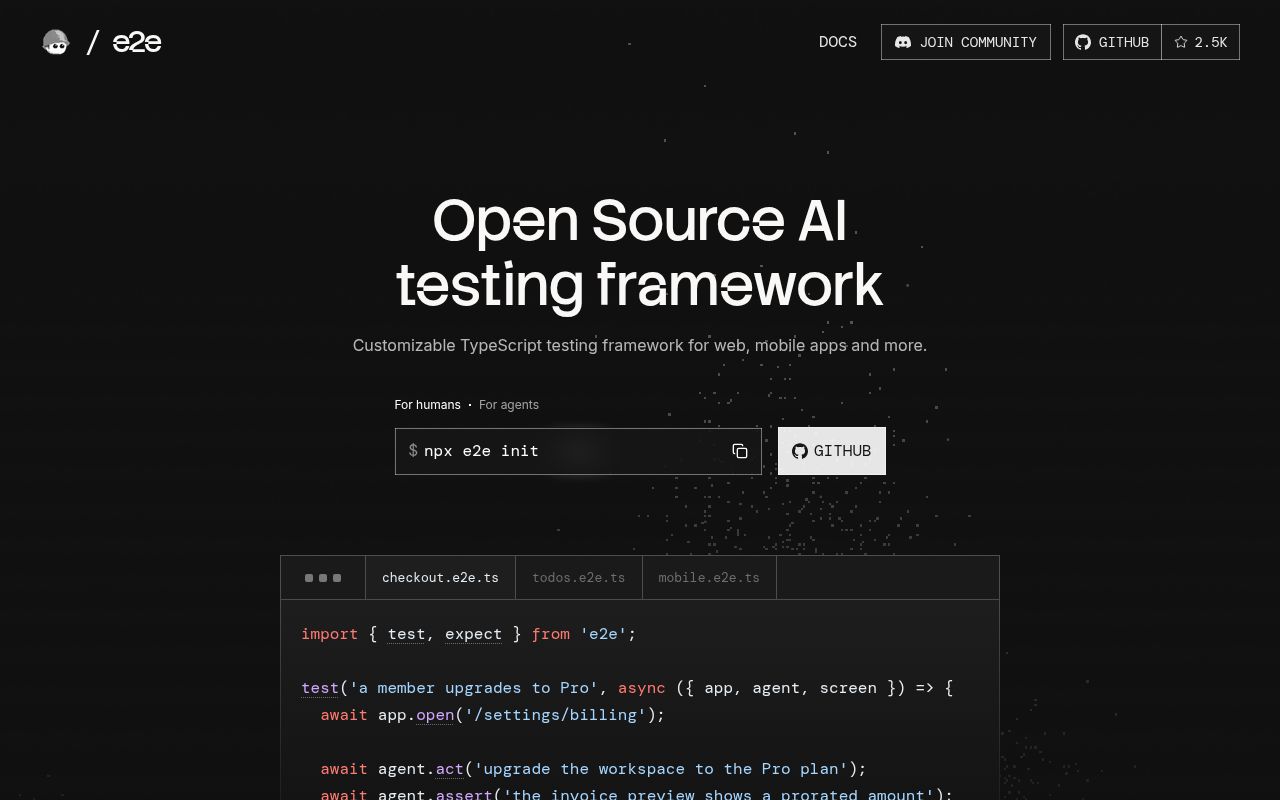This screenshot has height=800, width=1280.
Task: Click the npx e2e init command field
Action: [x=578, y=451]
